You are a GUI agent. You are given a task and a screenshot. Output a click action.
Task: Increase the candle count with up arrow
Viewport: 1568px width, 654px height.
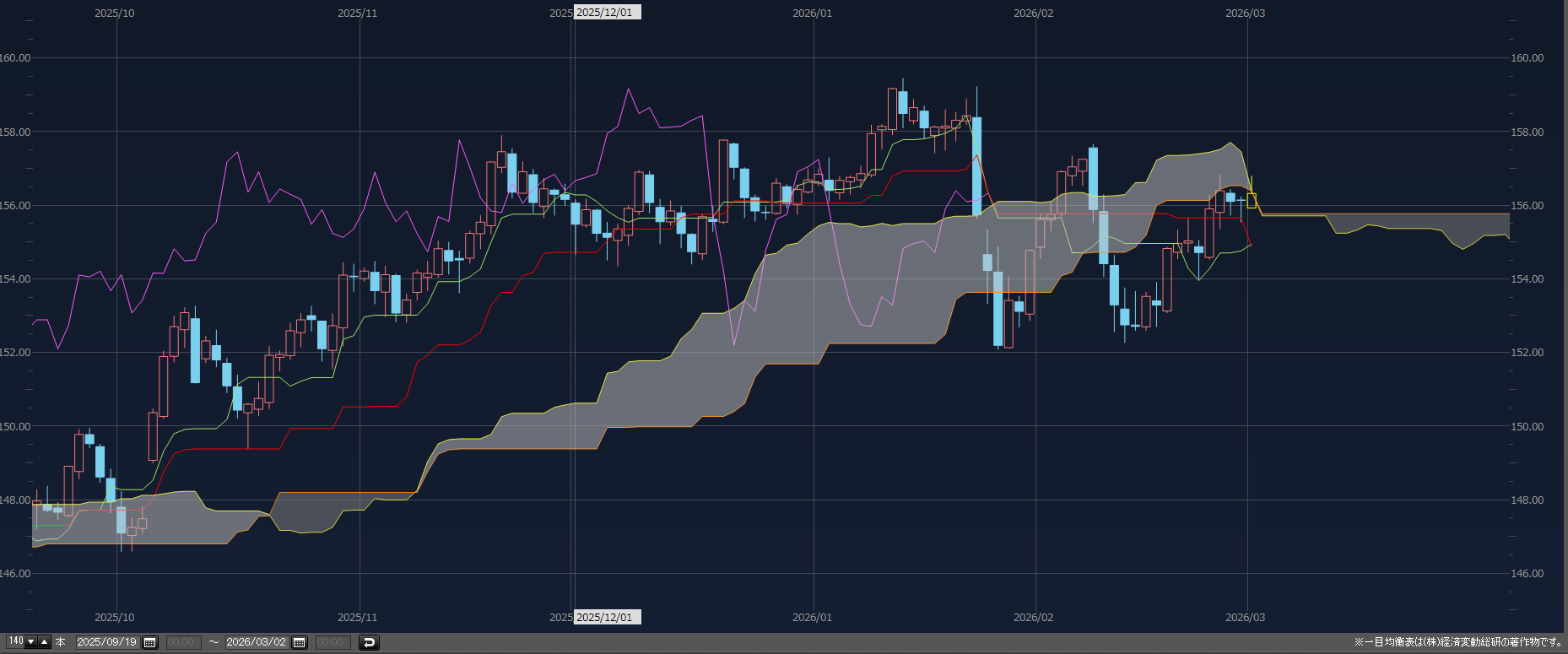[x=45, y=641]
